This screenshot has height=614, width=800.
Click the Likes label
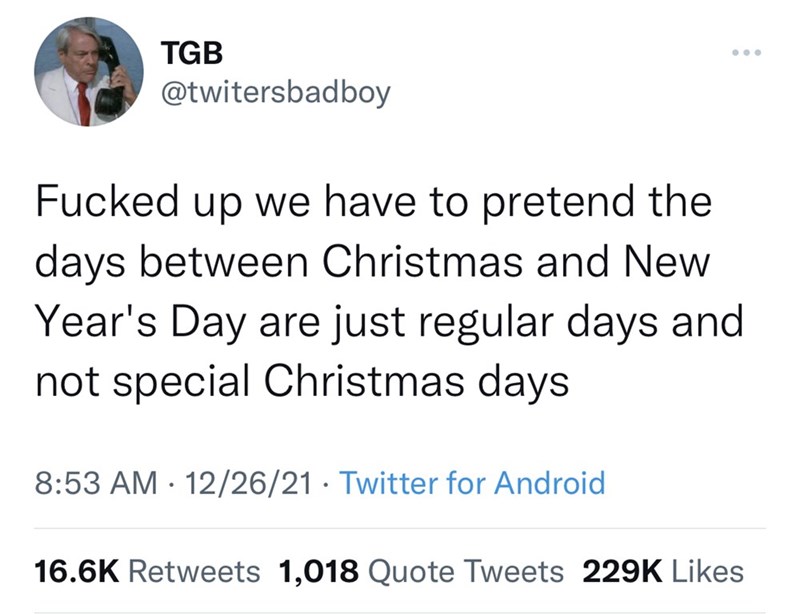tap(706, 571)
